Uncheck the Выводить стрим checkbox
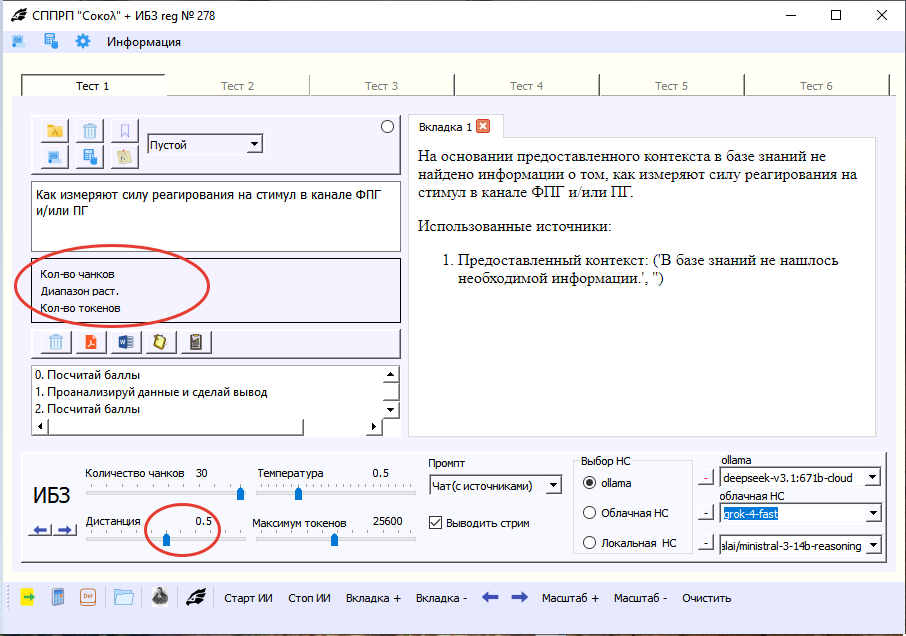The width and height of the screenshot is (906, 636). tap(435, 522)
